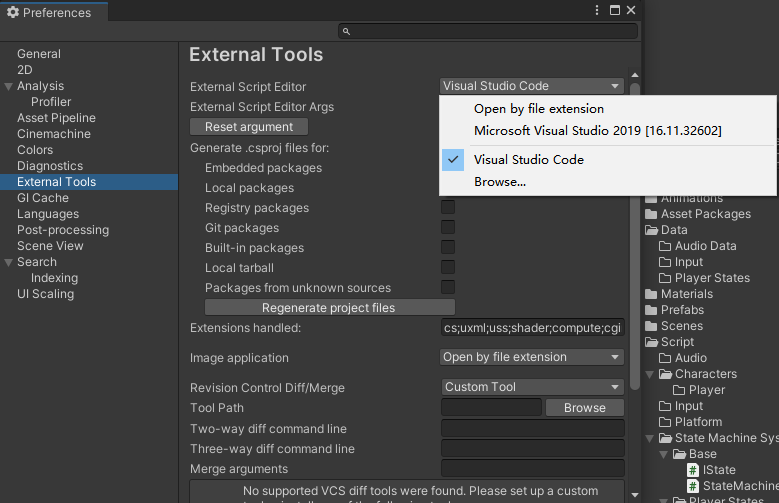Collapse the Analysis section in sidebar
The width and height of the screenshot is (779, 503).
pyautogui.click(x=8, y=86)
